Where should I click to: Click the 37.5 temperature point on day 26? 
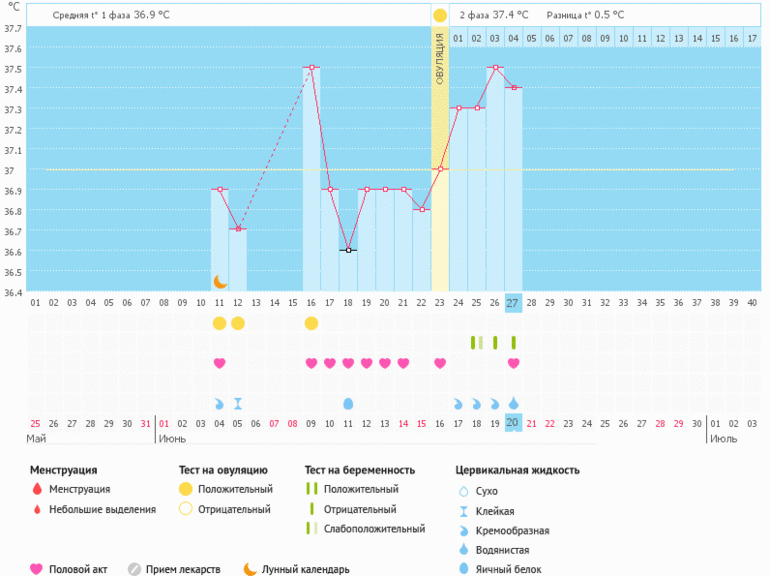[495, 67]
